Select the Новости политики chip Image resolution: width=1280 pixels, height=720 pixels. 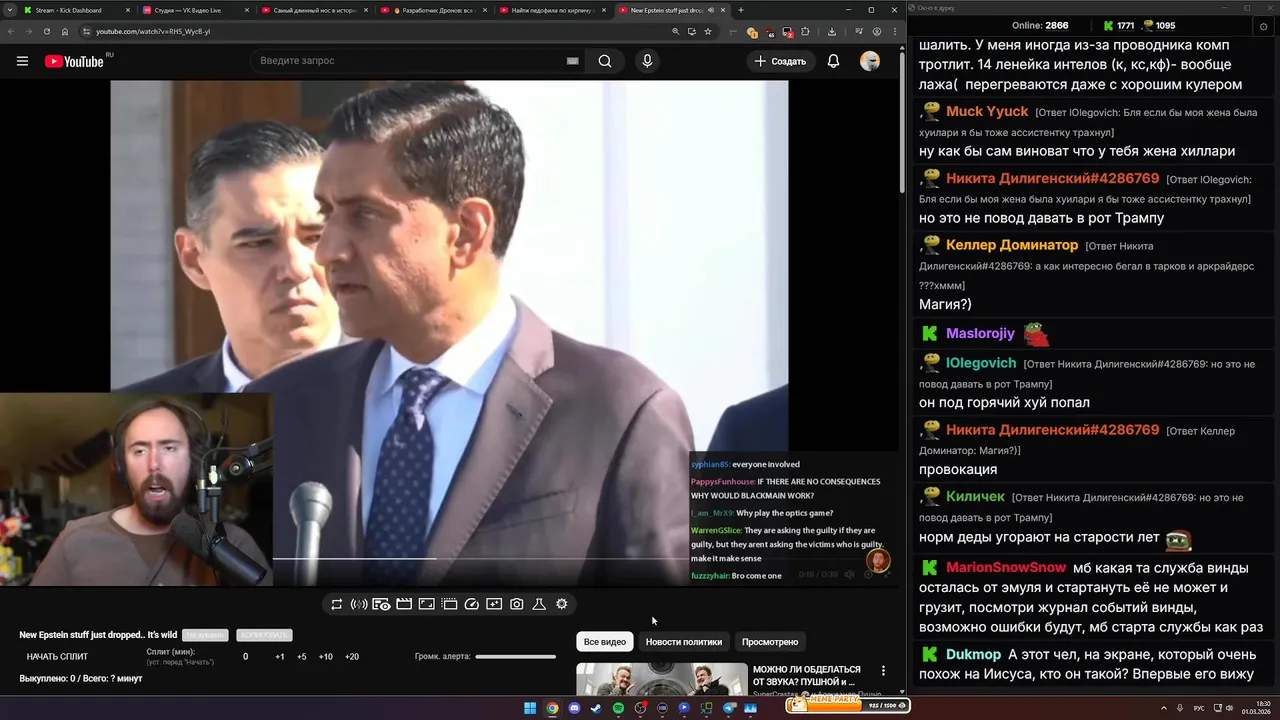(x=684, y=642)
